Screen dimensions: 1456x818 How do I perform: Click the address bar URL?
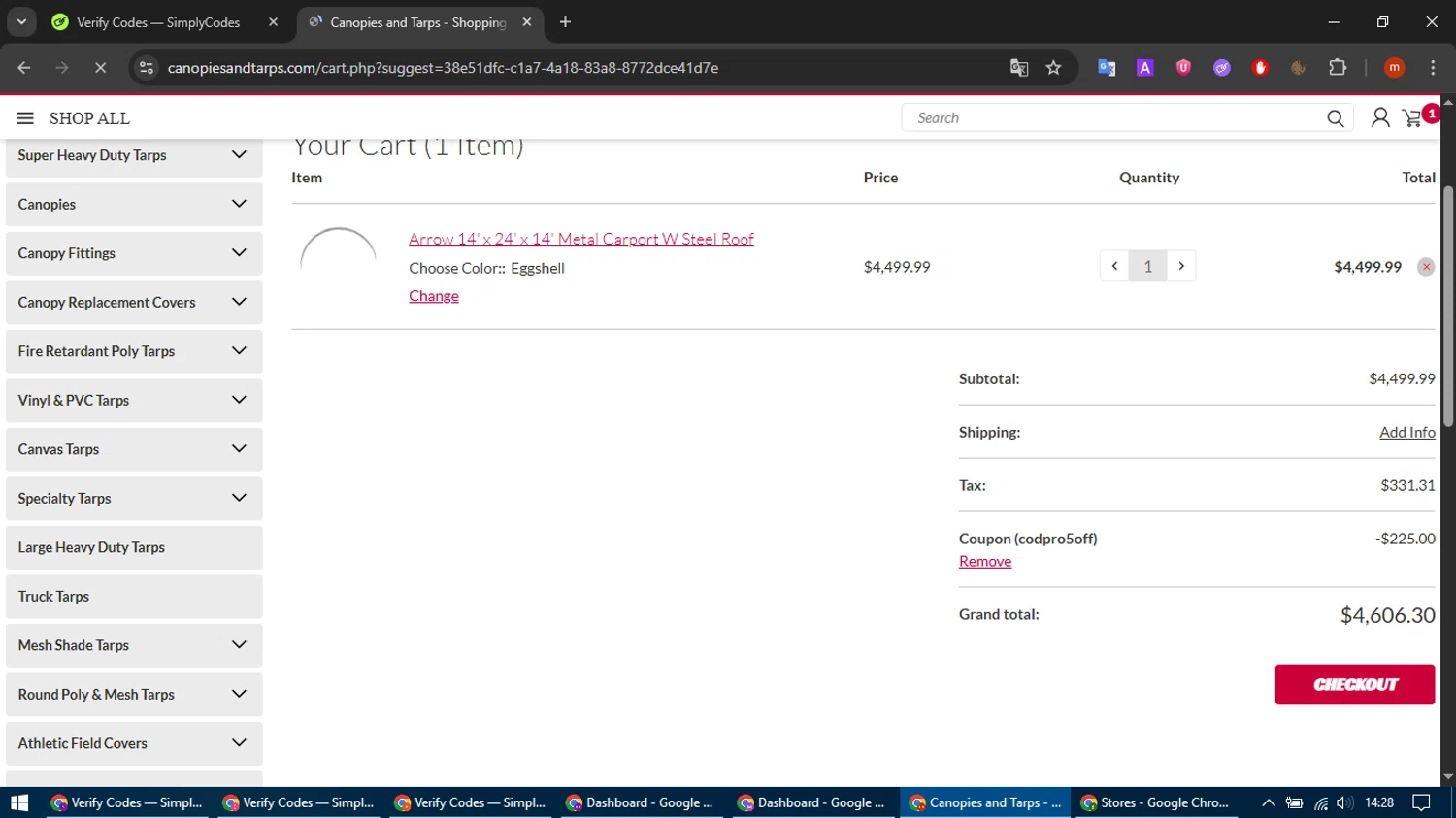(443, 68)
